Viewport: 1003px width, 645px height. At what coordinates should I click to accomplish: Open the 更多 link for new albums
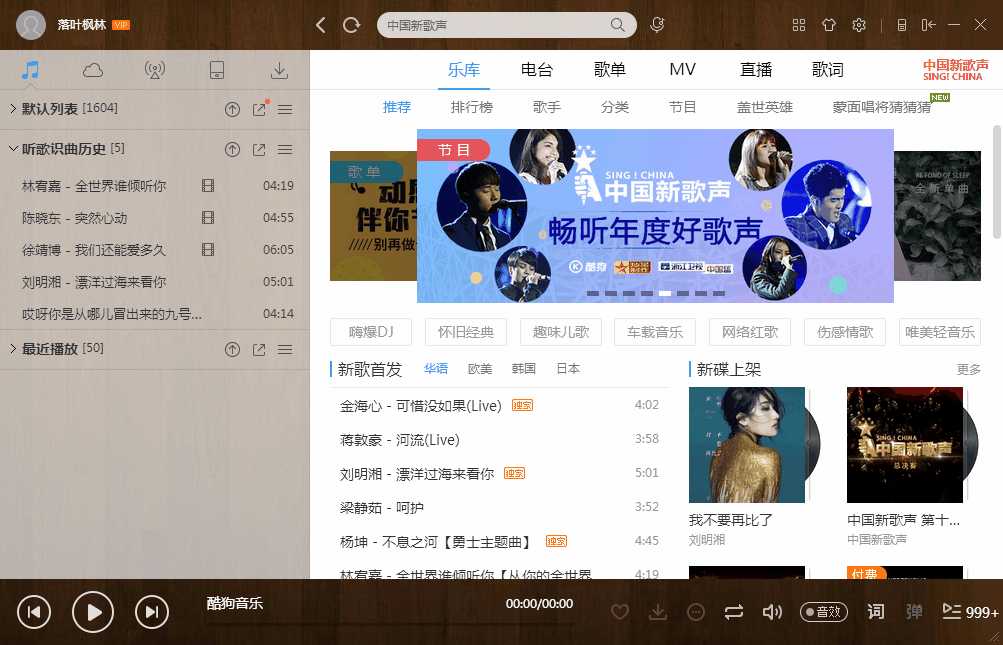968,370
